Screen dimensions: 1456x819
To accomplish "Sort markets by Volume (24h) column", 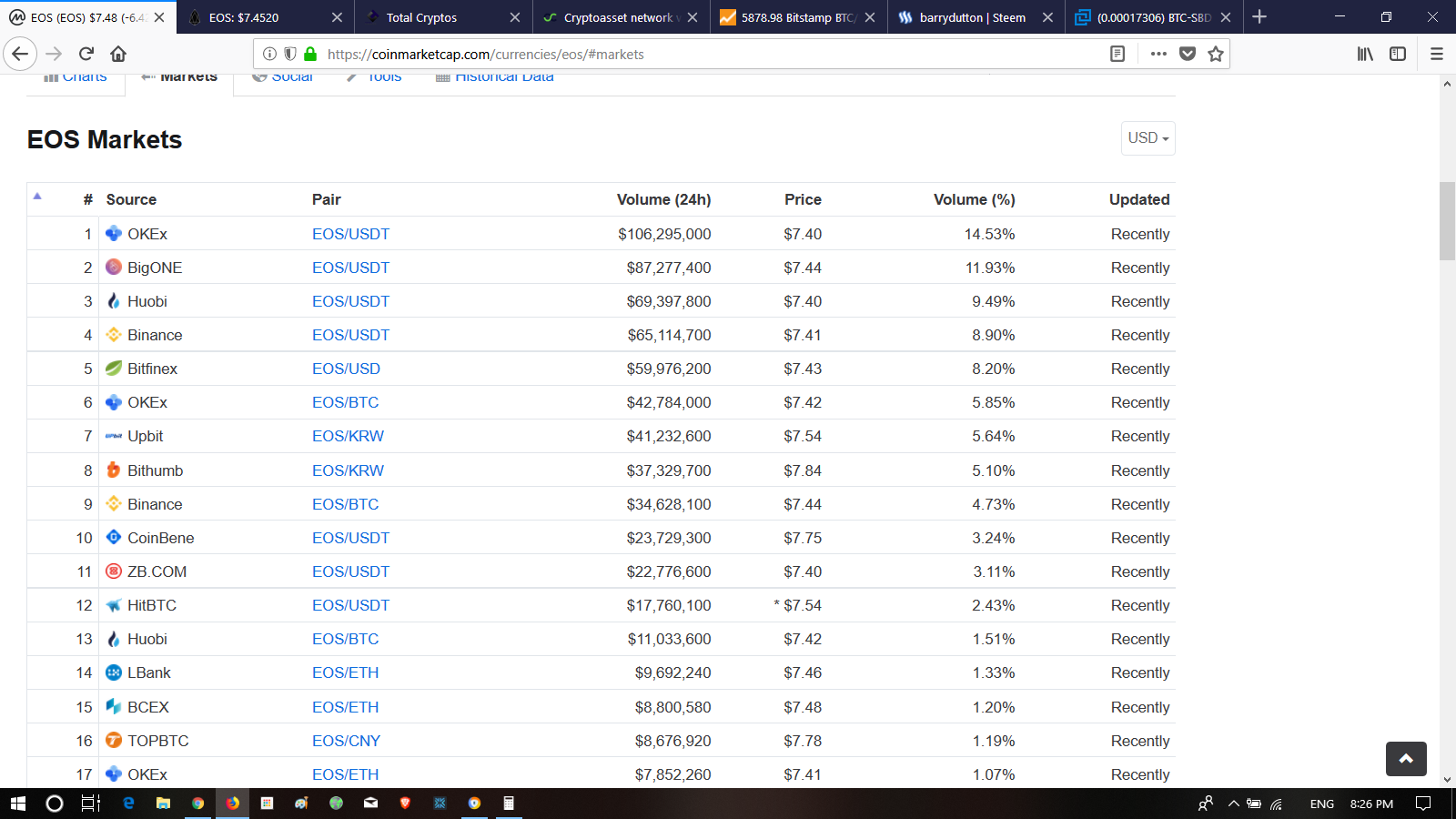I will coord(663,199).
